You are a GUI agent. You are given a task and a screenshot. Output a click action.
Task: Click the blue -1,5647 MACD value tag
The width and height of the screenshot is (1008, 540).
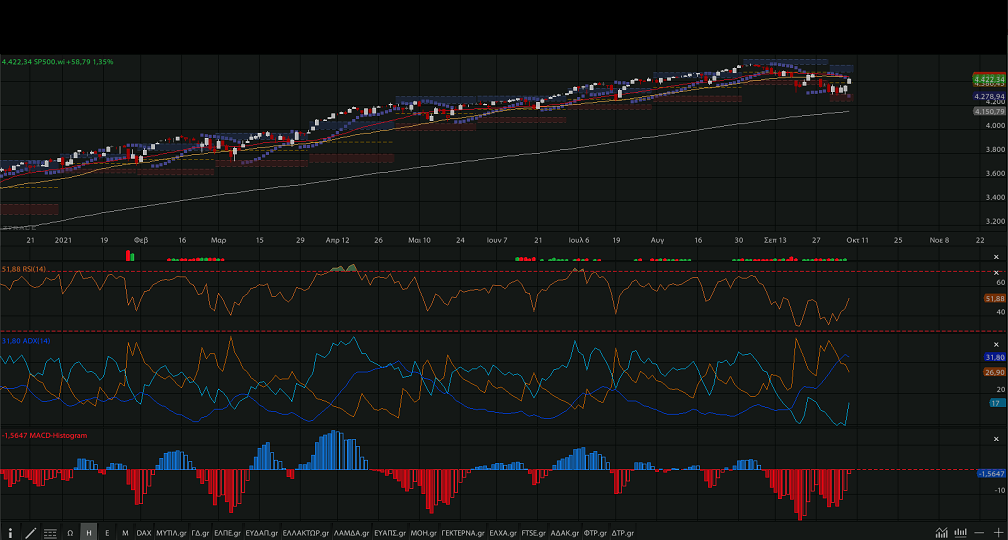point(991,473)
